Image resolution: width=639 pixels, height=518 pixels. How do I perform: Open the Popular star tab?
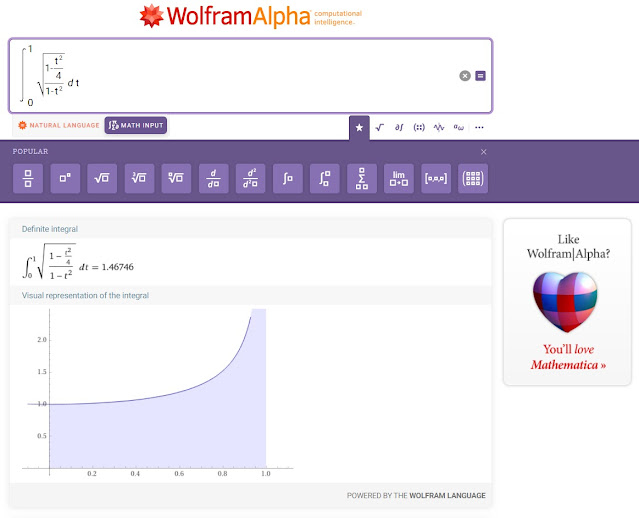point(359,128)
